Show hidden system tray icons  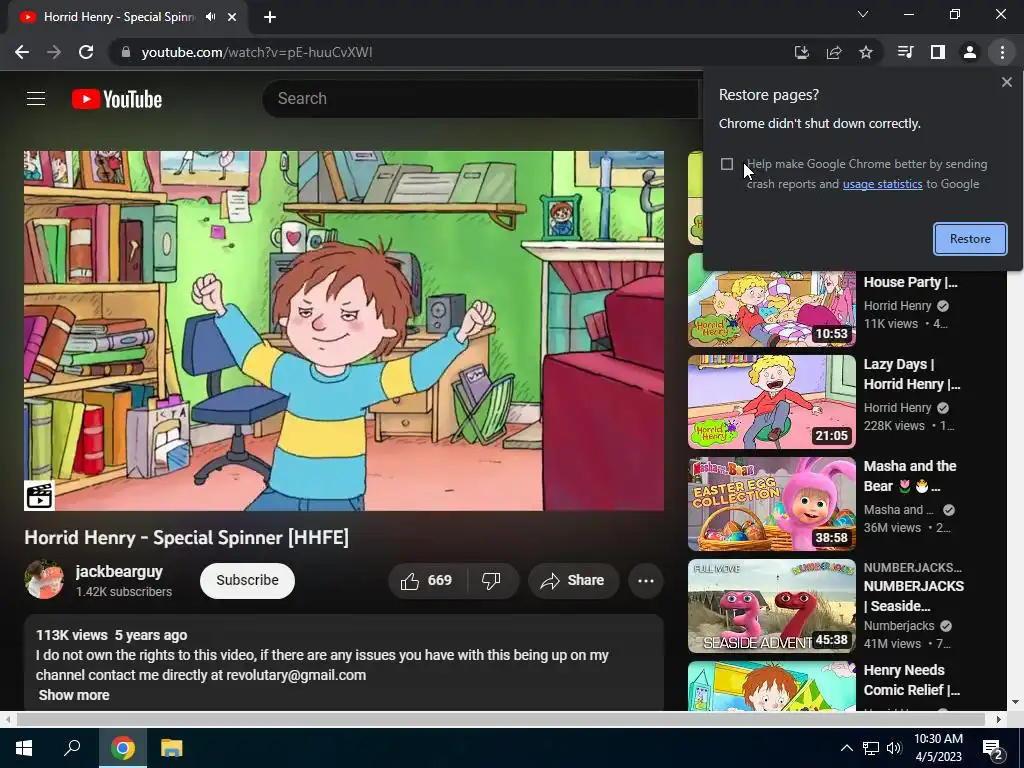point(846,748)
